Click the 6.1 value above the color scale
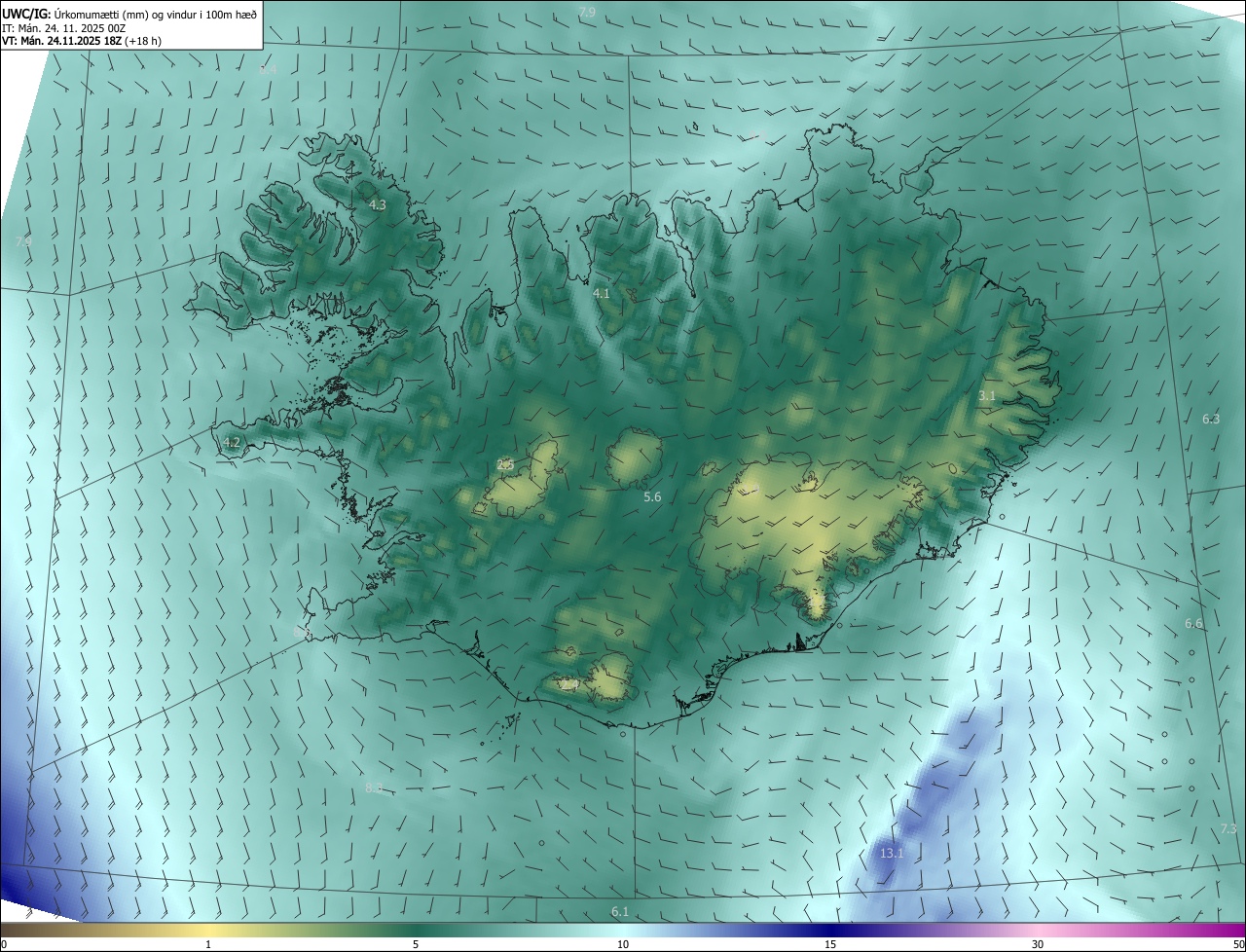Viewport: 1246px width, 952px height. (x=620, y=911)
